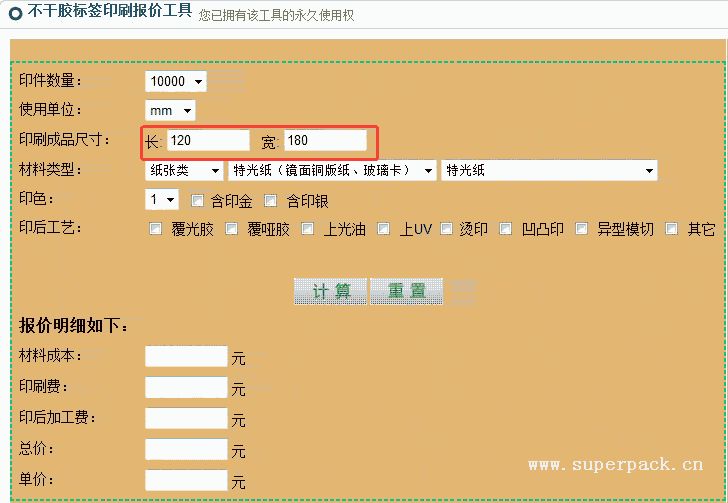Open the 印色 number dropdown

162,200
